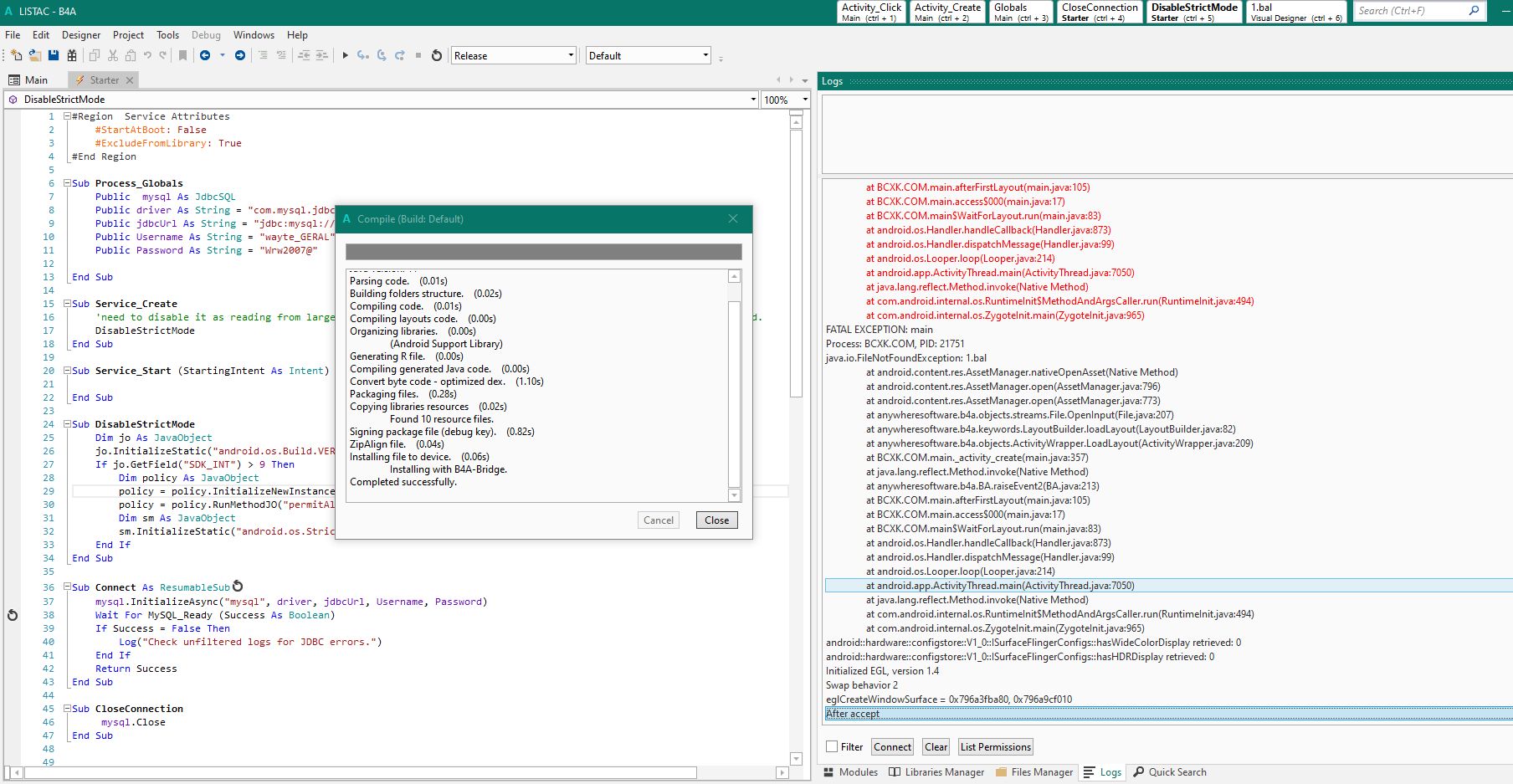
Task: Click the Restart circular-arrow toolbar icon
Action: click(436, 55)
